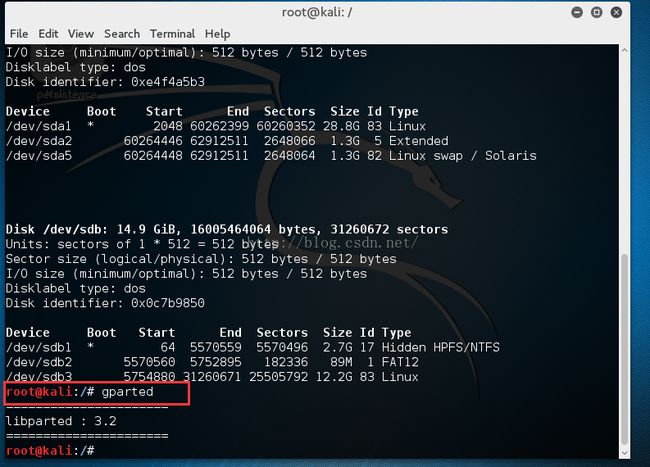Click the 'Extended' type text
The width and height of the screenshot is (650, 467).
pos(418,141)
